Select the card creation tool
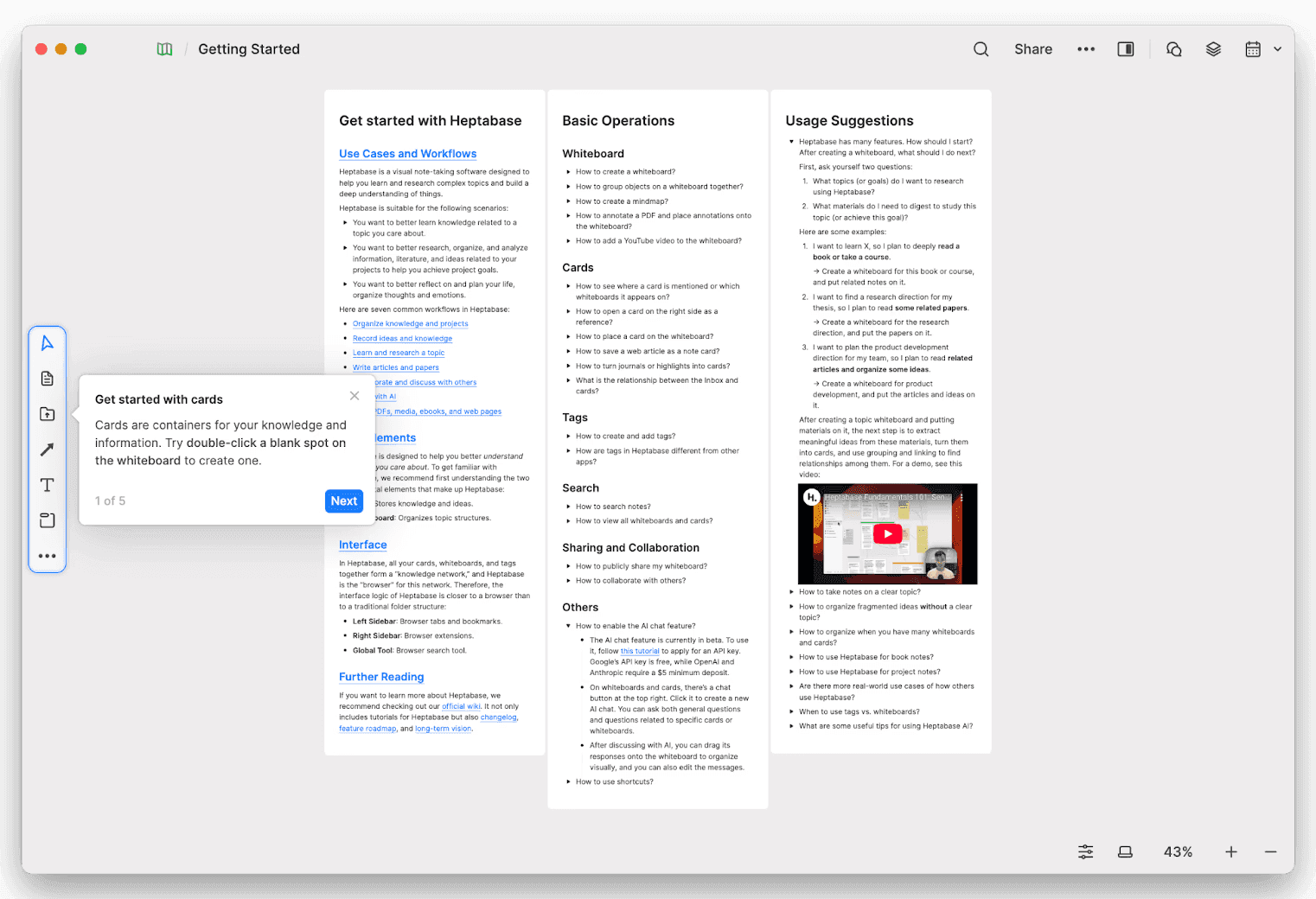 click(47, 378)
